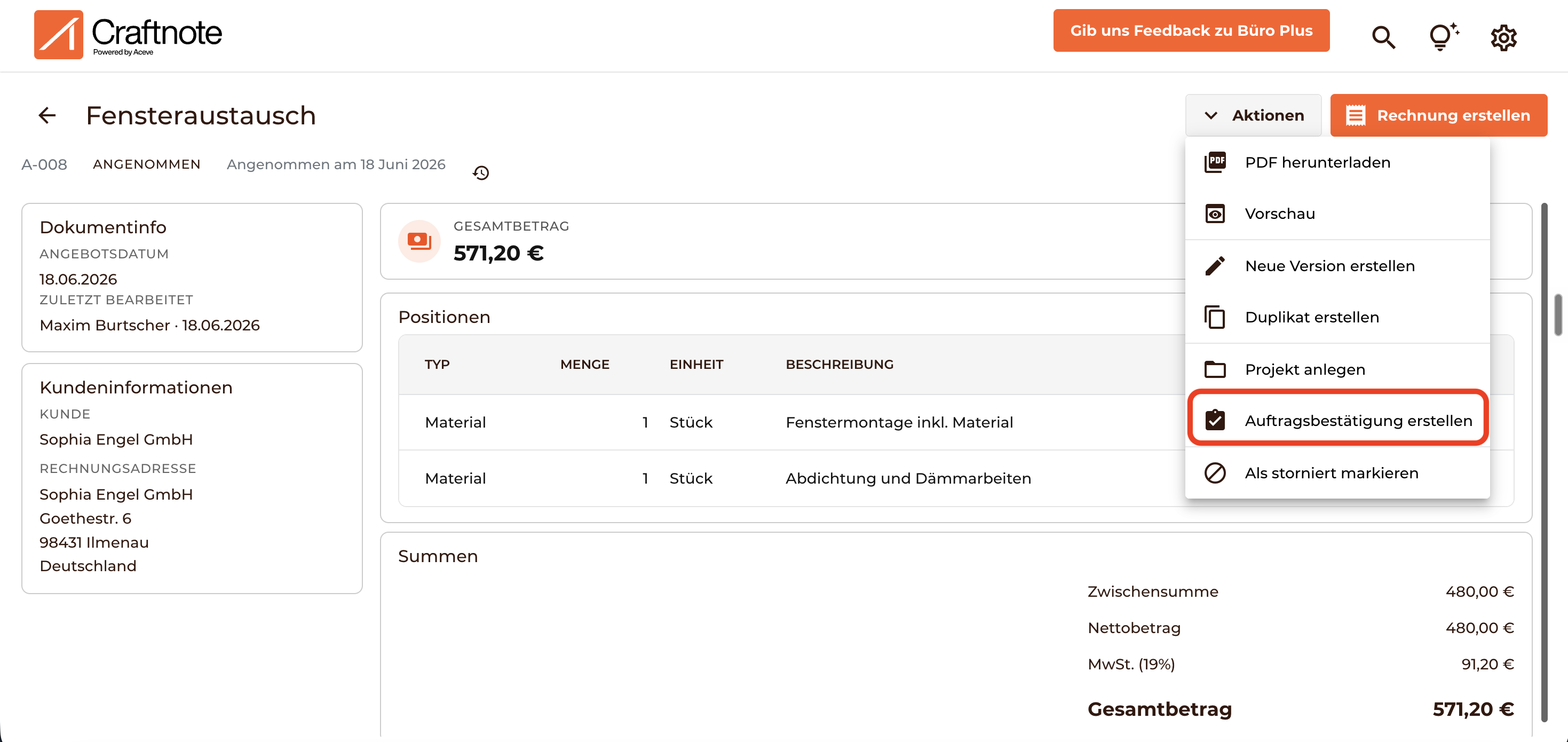1568x742 pixels.
Task: Click the Craftnote logo
Action: pos(129,35)
